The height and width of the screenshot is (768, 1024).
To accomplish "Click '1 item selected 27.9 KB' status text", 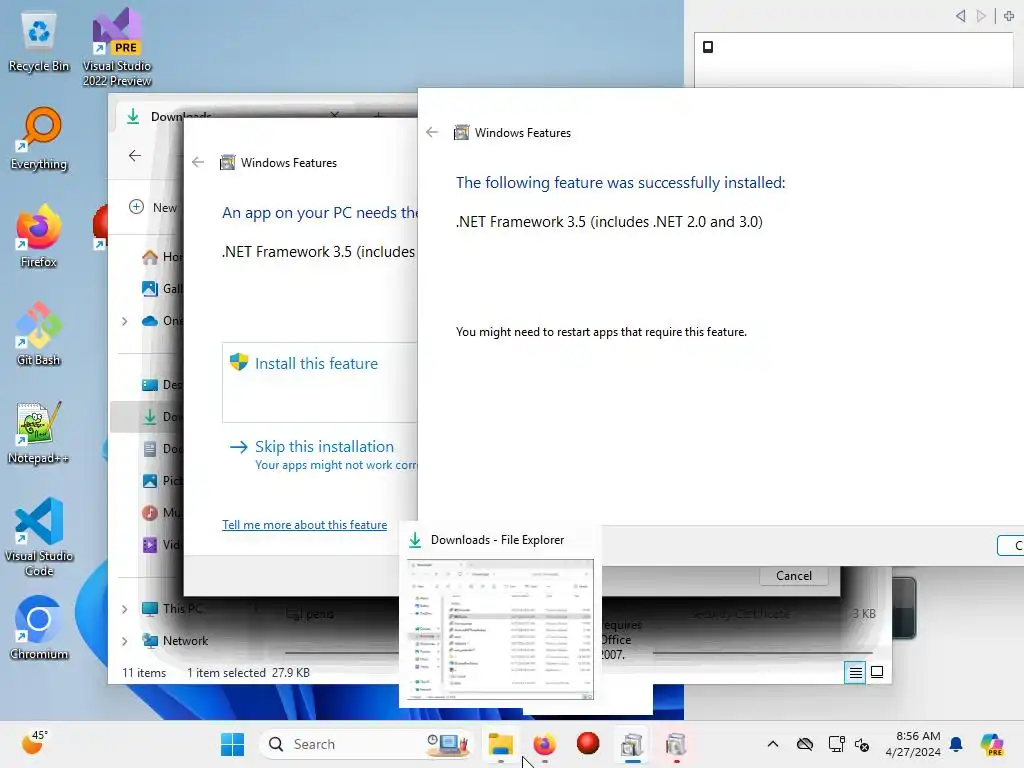I will point(248,673).
